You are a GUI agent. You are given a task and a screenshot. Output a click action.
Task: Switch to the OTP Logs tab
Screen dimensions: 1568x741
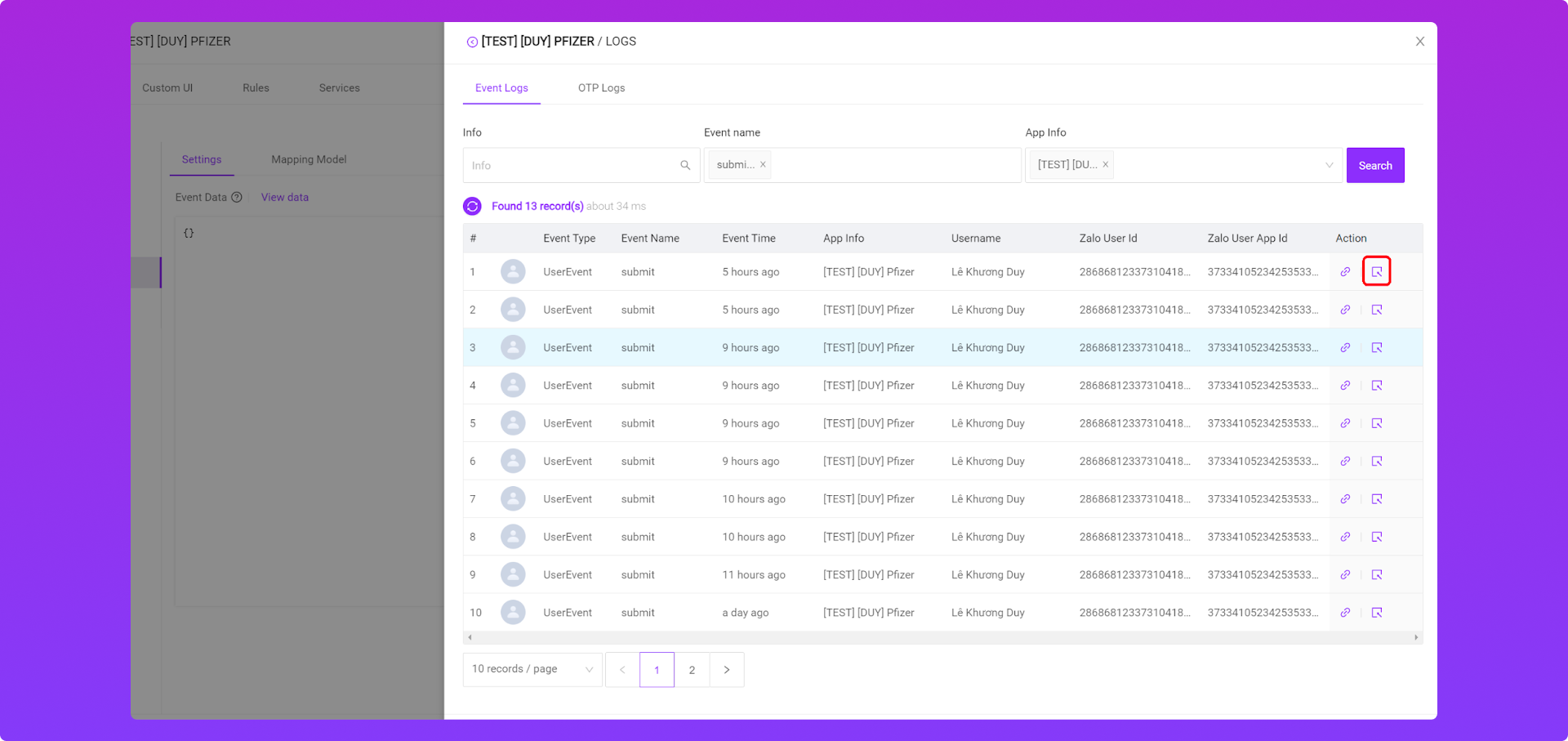(601, 87)
